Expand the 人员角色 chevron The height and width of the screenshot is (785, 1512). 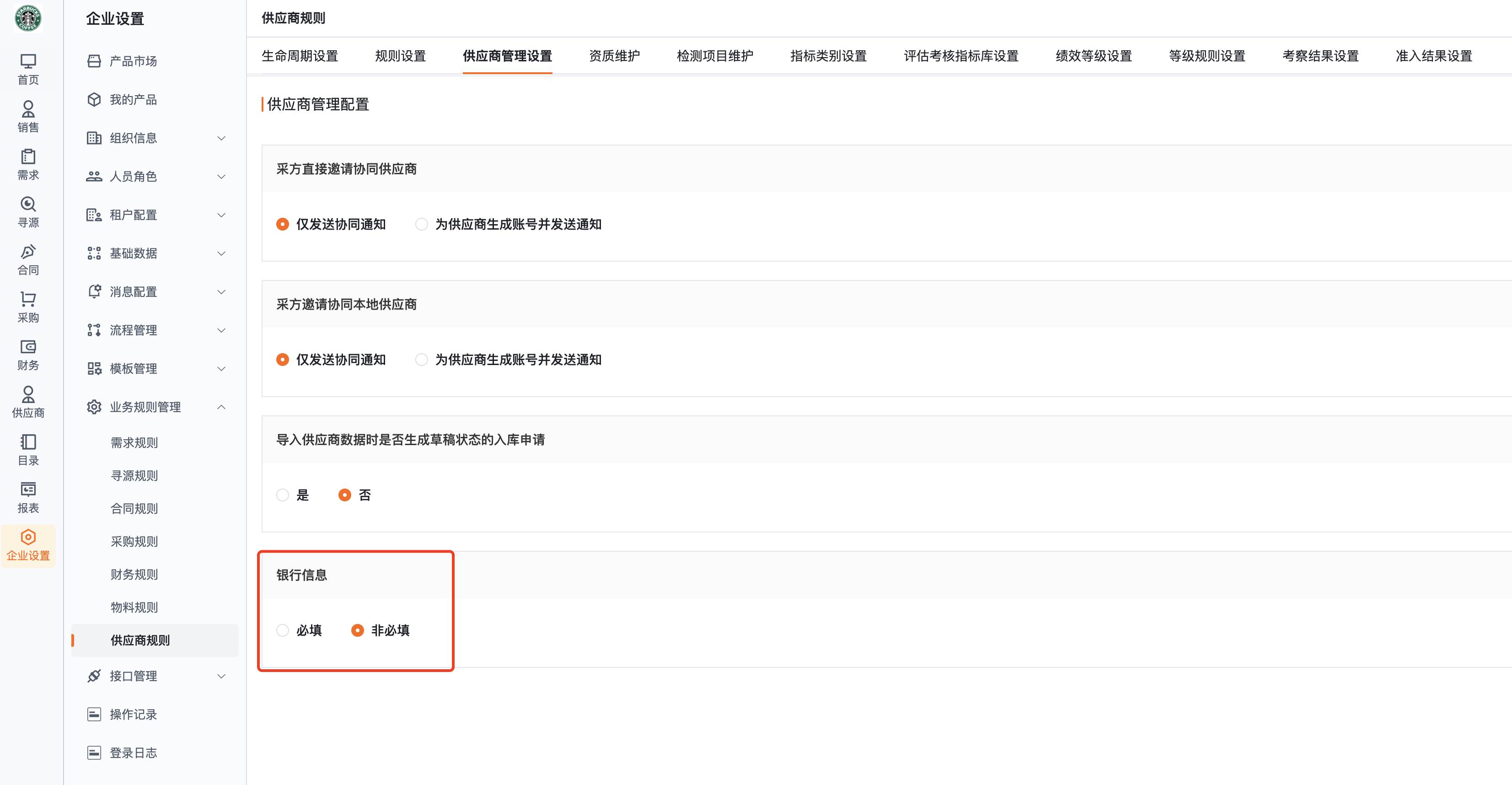221,176
